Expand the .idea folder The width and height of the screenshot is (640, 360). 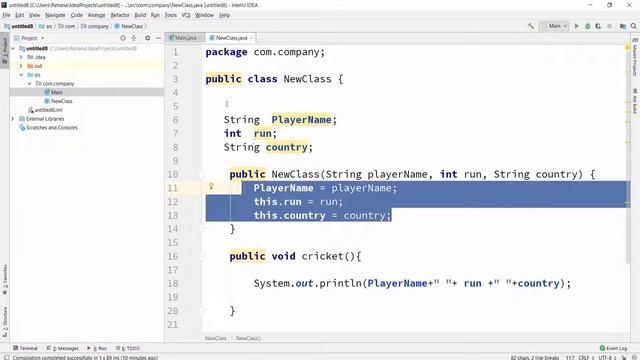21,57
